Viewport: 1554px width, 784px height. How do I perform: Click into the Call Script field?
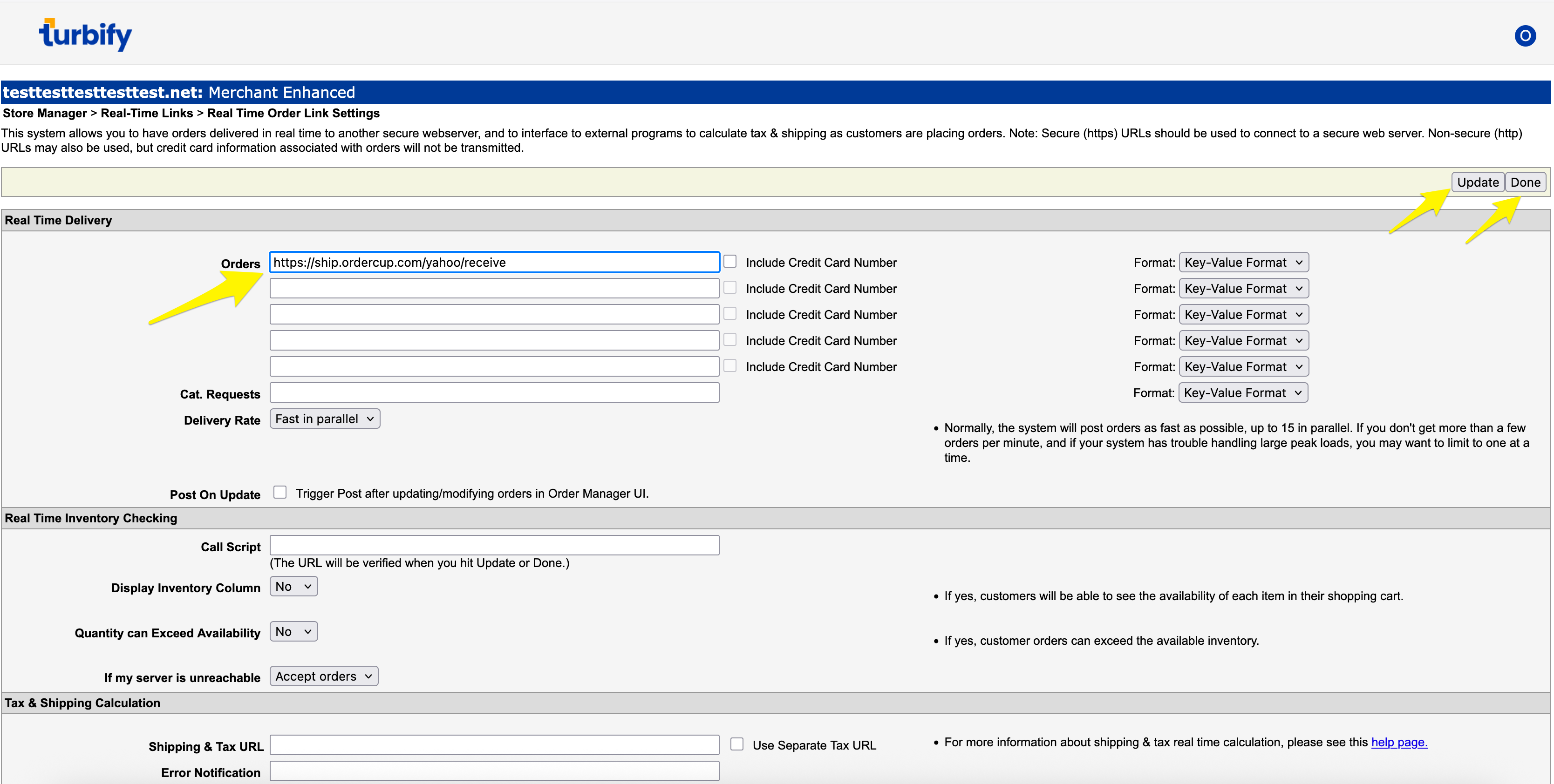click(x=493, y=545)
